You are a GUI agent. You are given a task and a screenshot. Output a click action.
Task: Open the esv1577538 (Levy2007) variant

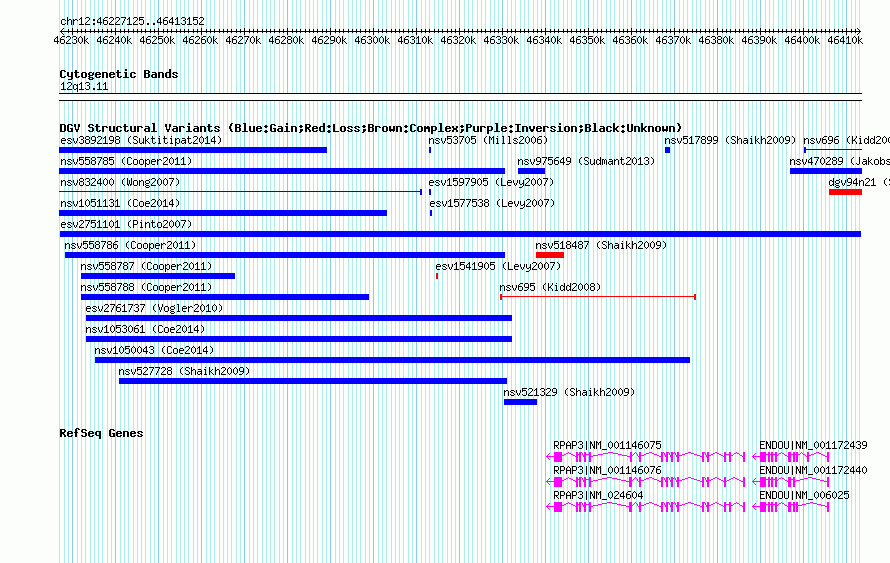click(492, 203)
